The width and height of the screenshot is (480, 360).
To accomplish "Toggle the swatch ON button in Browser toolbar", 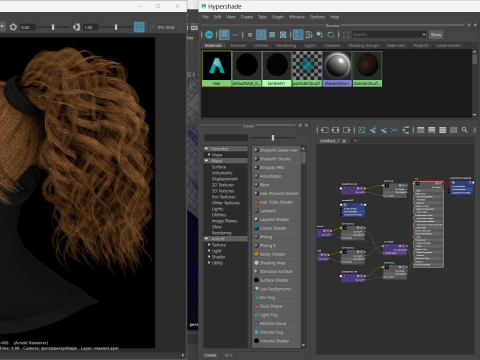I will 209,34.
